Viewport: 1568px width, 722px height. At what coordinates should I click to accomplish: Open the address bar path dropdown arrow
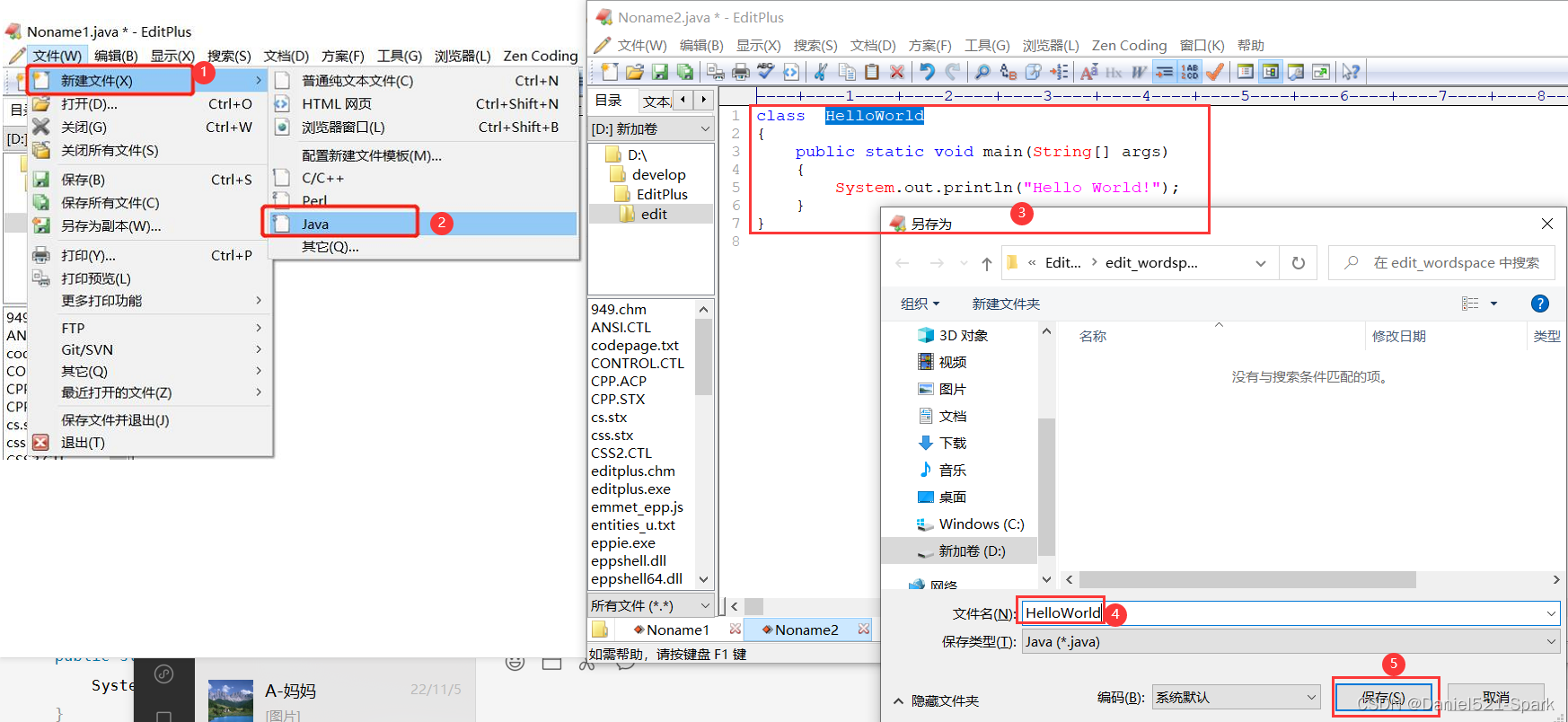(x=1261, y=263)
